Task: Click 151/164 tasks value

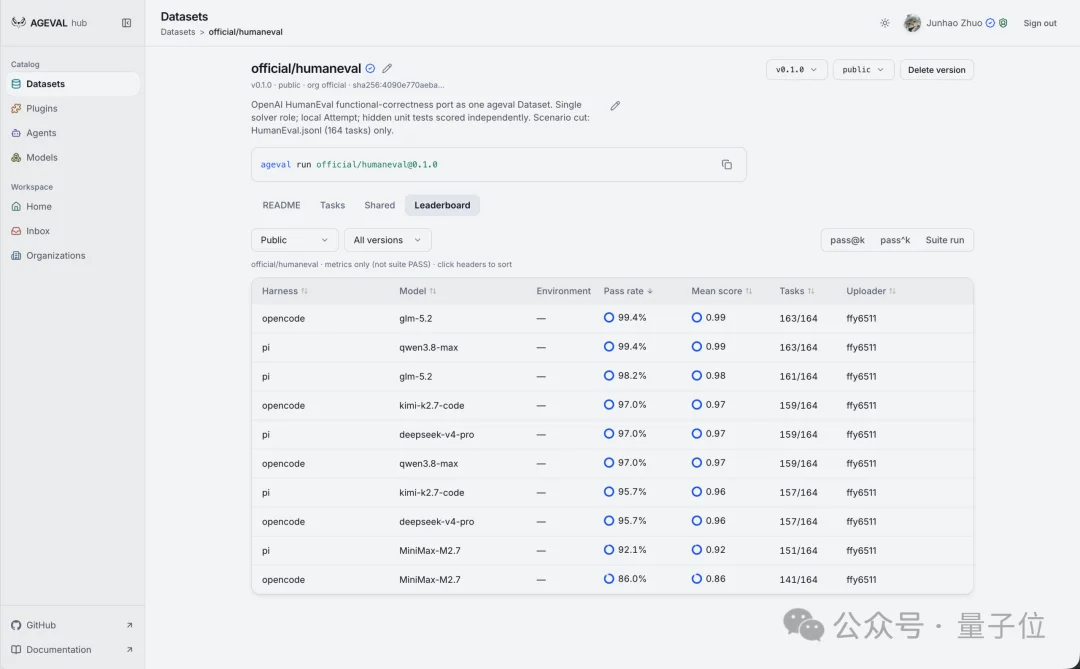Action: 798,550
